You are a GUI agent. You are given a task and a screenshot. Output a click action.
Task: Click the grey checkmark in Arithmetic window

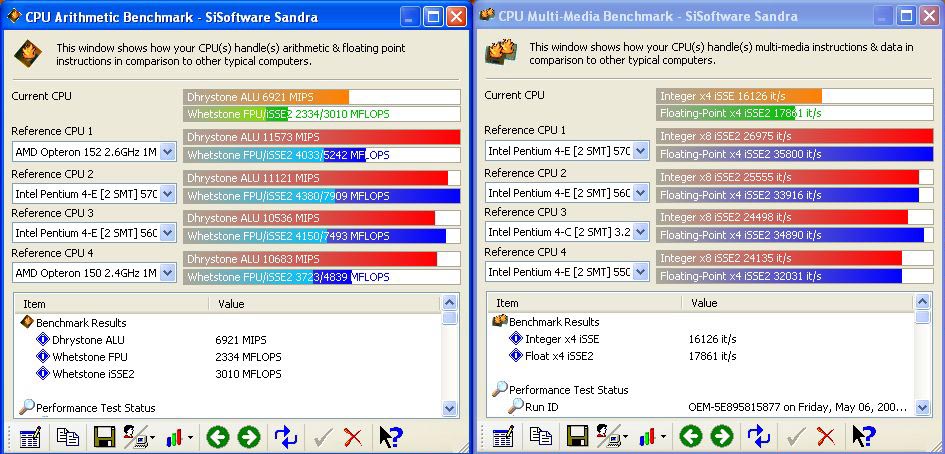[x=324, y=437]
